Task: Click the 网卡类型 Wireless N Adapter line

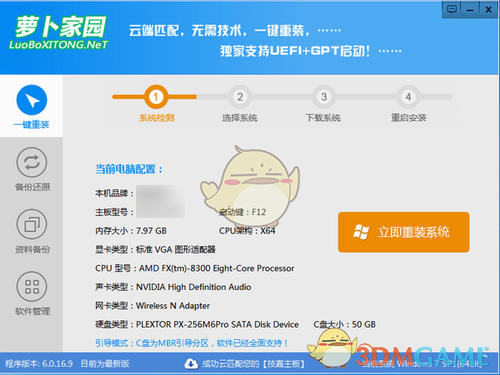Action: [153, 306]
